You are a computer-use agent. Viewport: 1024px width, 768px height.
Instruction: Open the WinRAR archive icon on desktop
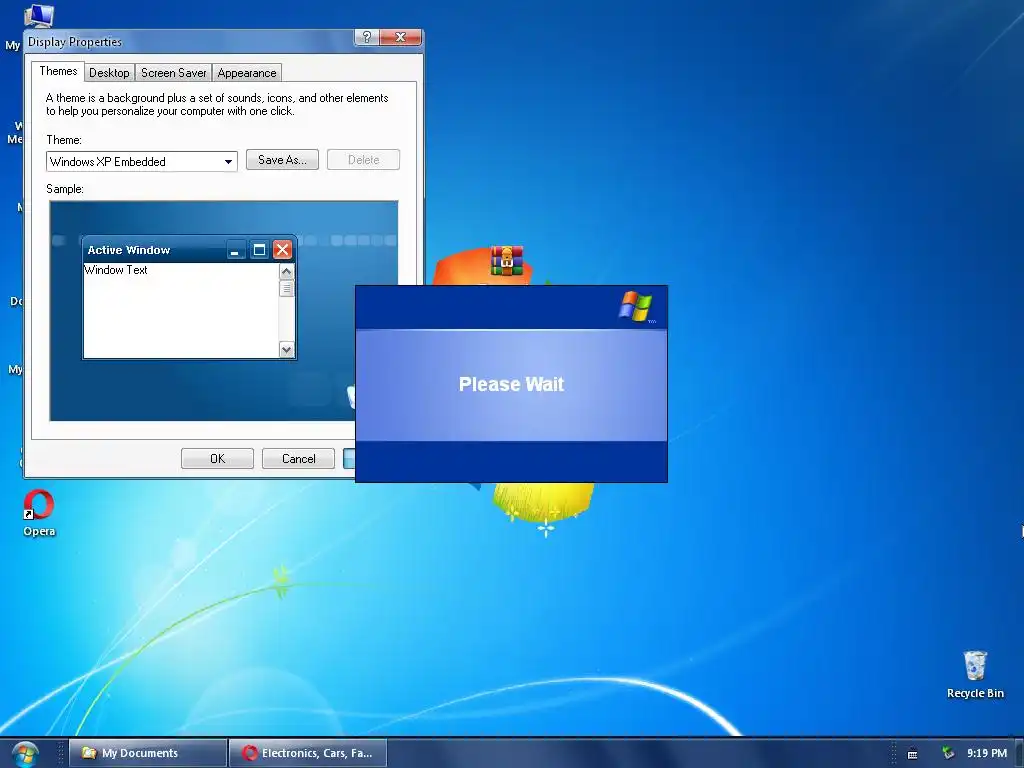point(507,261)
